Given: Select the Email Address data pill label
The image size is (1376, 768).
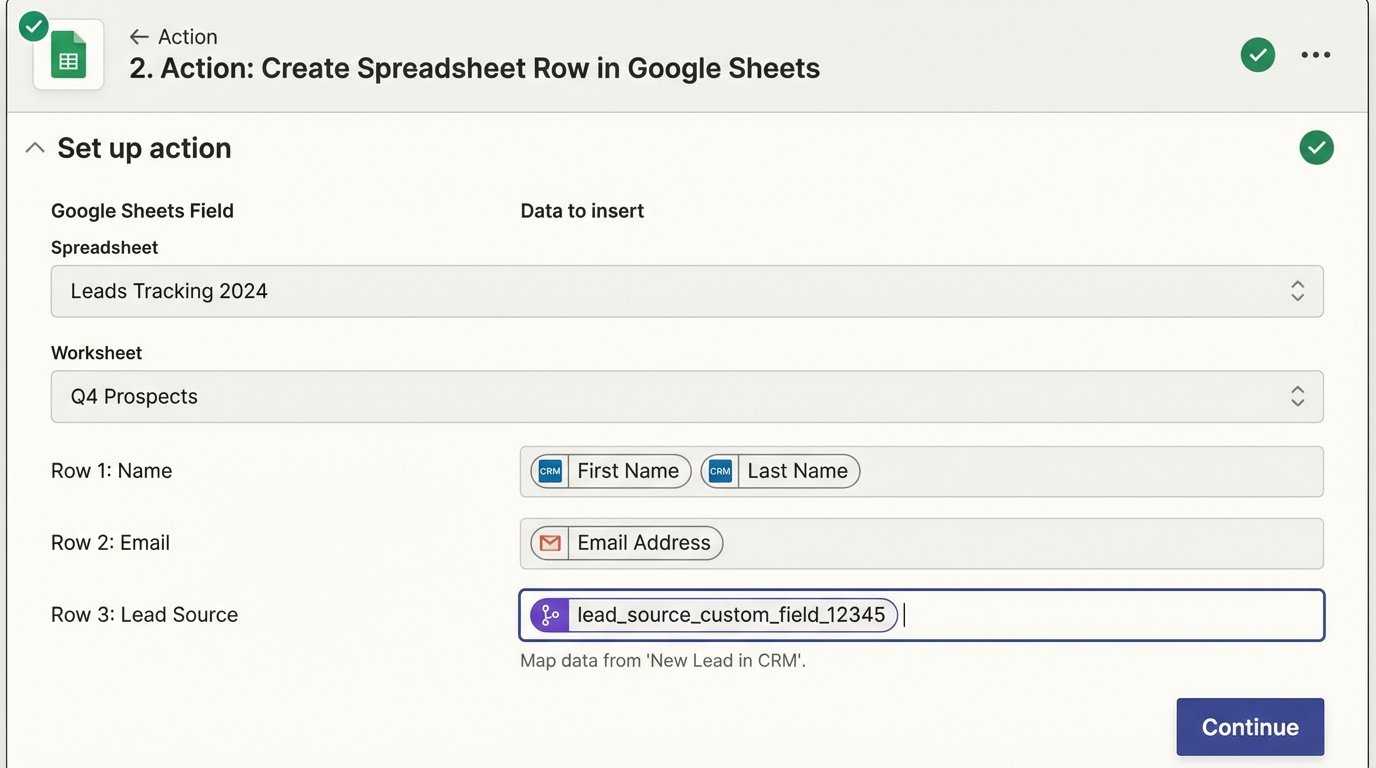Looking at the screenshot, I should pyautogui.click(x=643, y=543).
